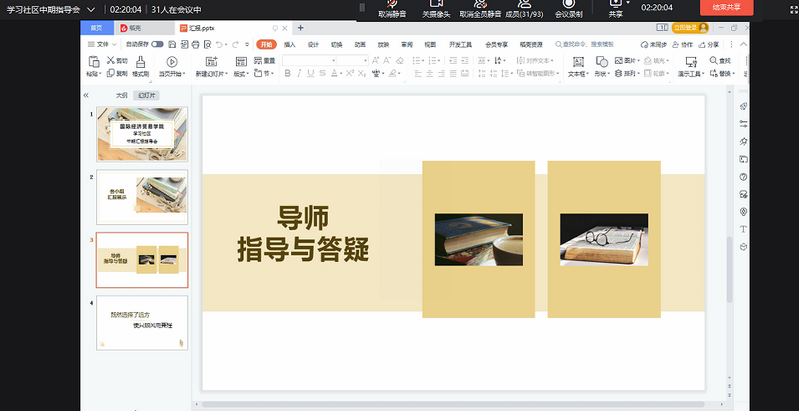Select slide 4 thumbnail in panel
This screenshot has height=411, width=799.
click(x=141, y=321)
